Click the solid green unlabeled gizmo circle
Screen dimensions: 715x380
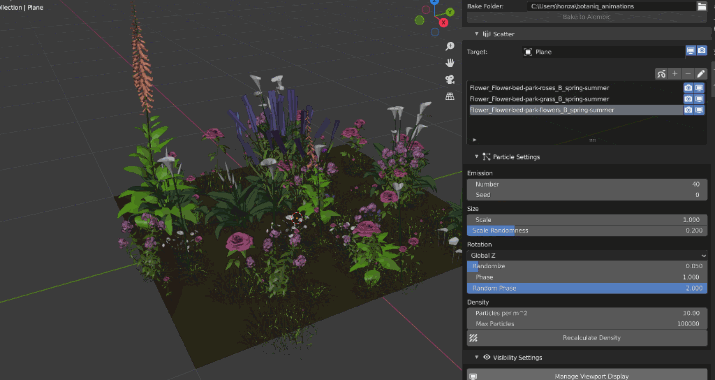420,20
